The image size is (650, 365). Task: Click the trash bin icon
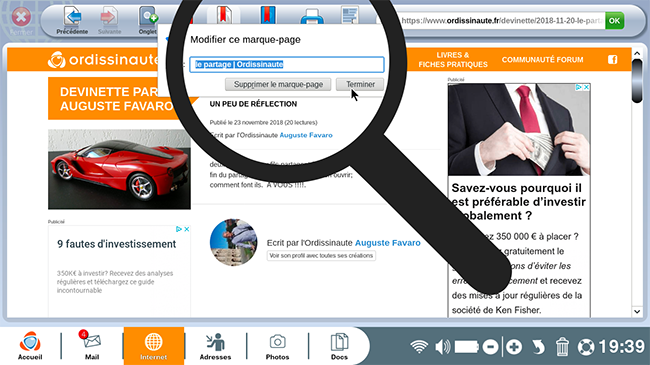[x=562, y=347]
